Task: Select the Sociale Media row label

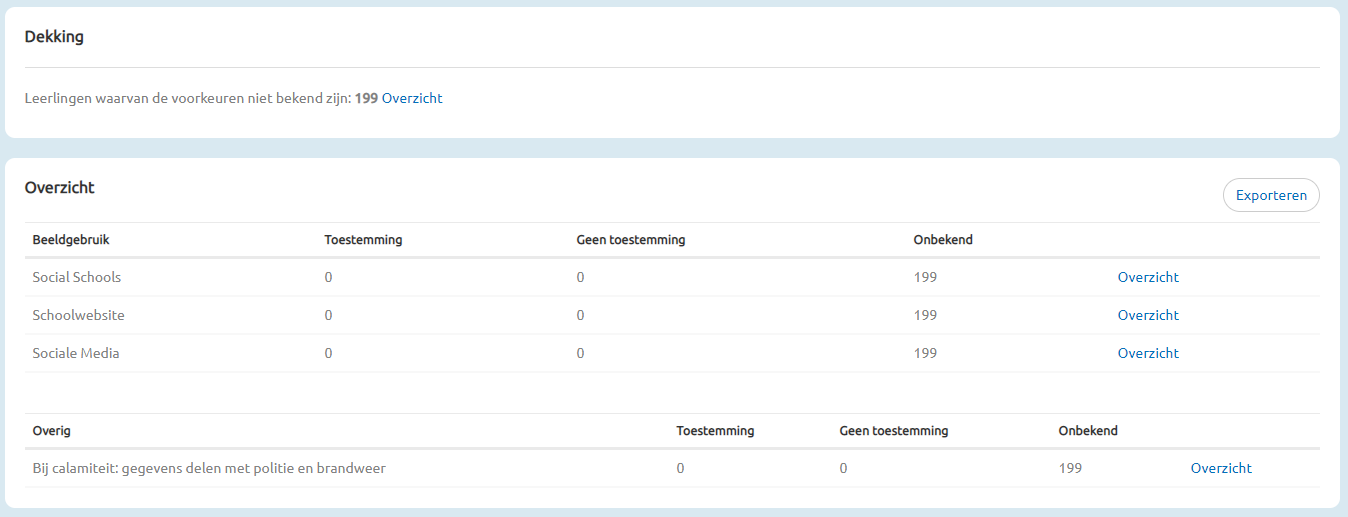Action: click(76, 353)
